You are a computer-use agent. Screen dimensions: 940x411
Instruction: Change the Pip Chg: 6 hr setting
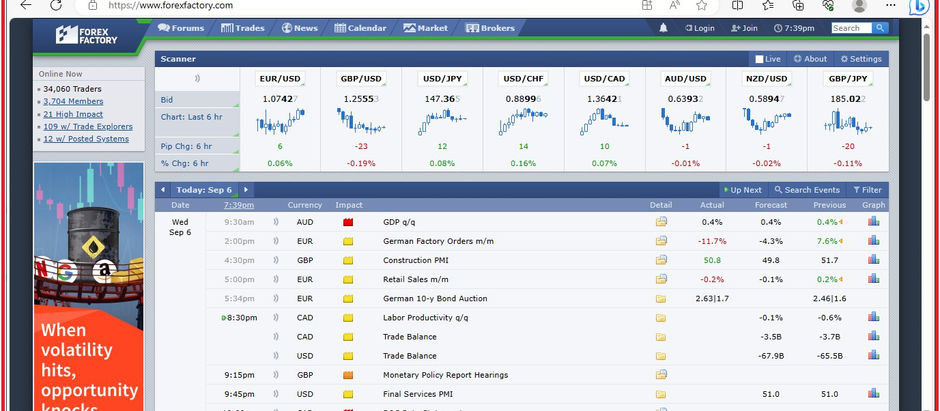[x=197, y=146]
